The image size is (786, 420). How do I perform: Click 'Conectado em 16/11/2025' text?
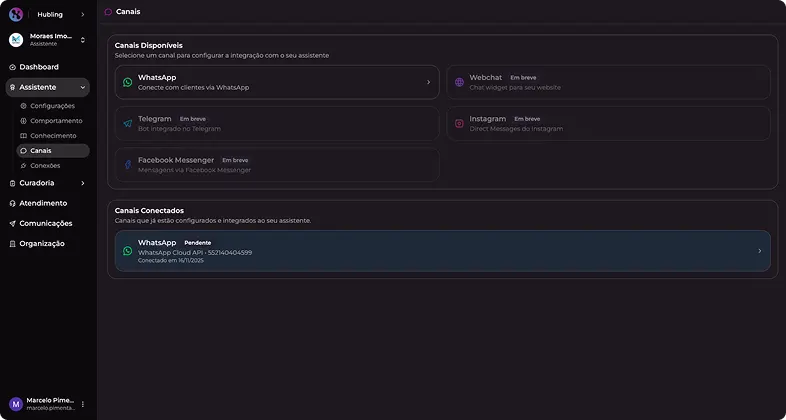tap(171, 261)
